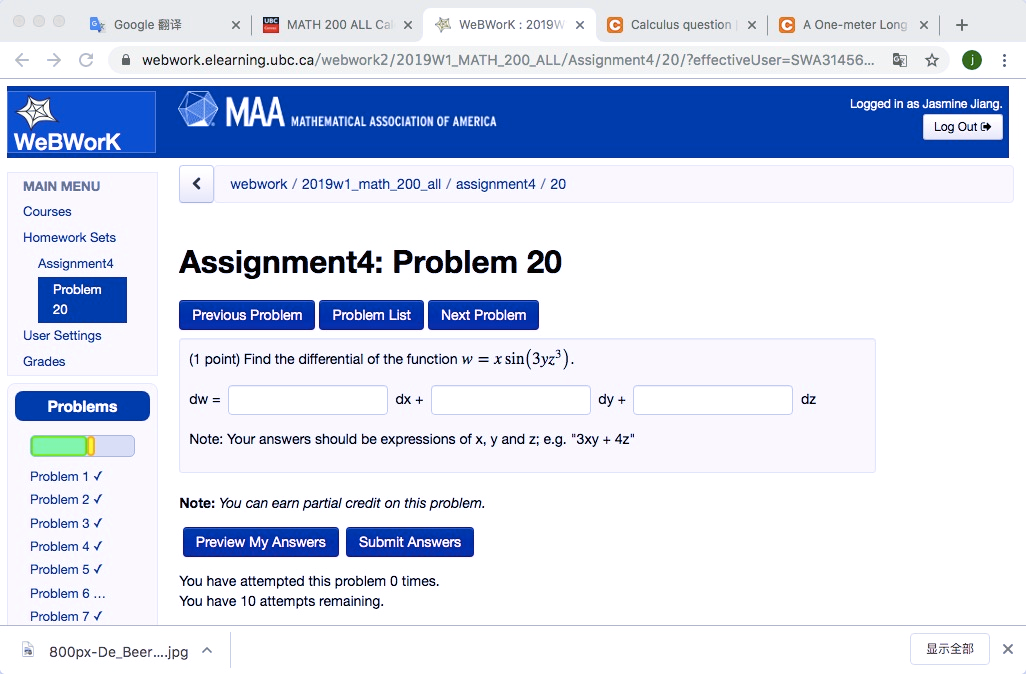
Task: Click the translate icon in the address bar
Action: point(899,60)
